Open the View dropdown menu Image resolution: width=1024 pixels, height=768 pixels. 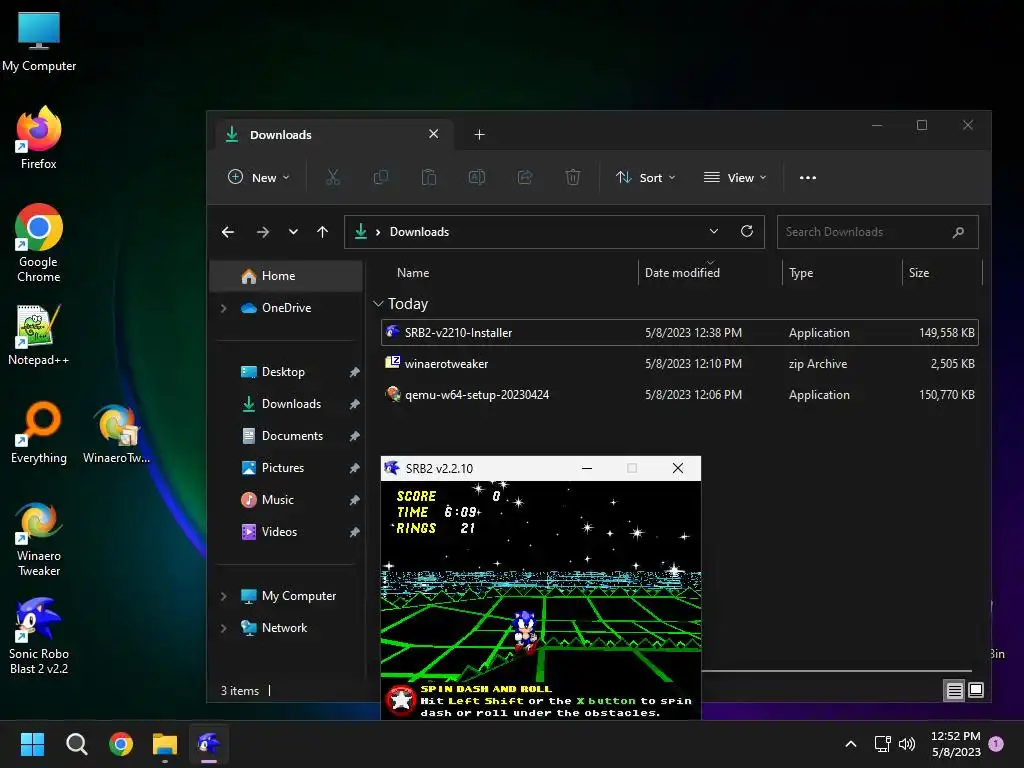[x=735, y=178]
